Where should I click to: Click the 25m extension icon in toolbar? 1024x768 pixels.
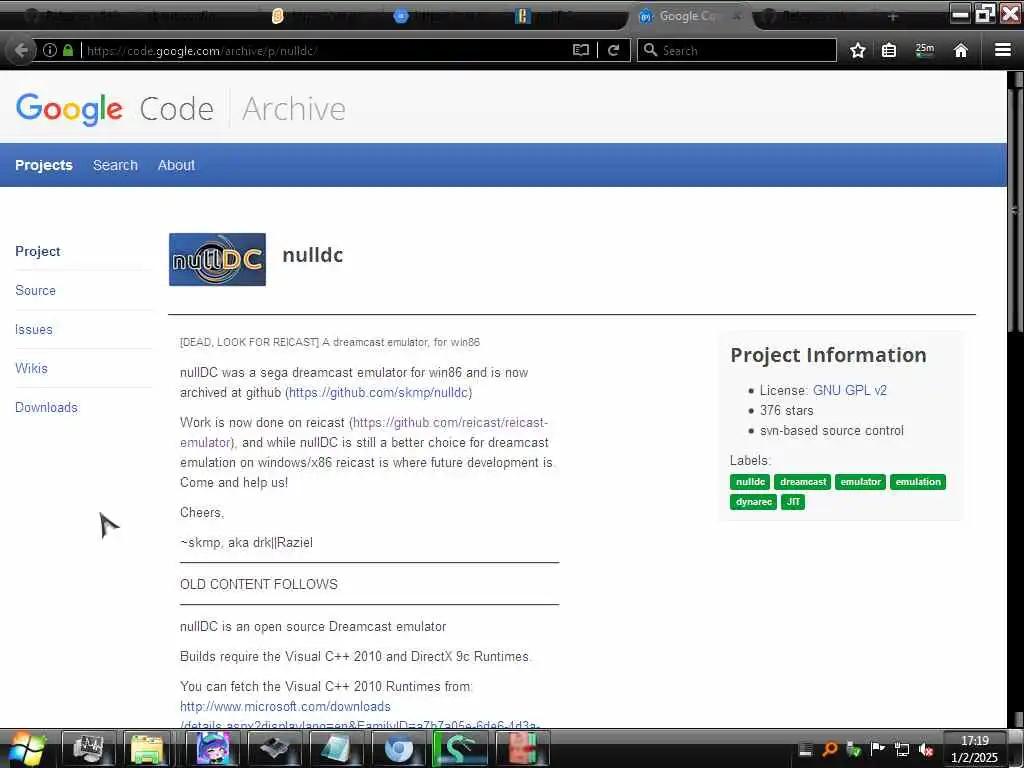925,50
